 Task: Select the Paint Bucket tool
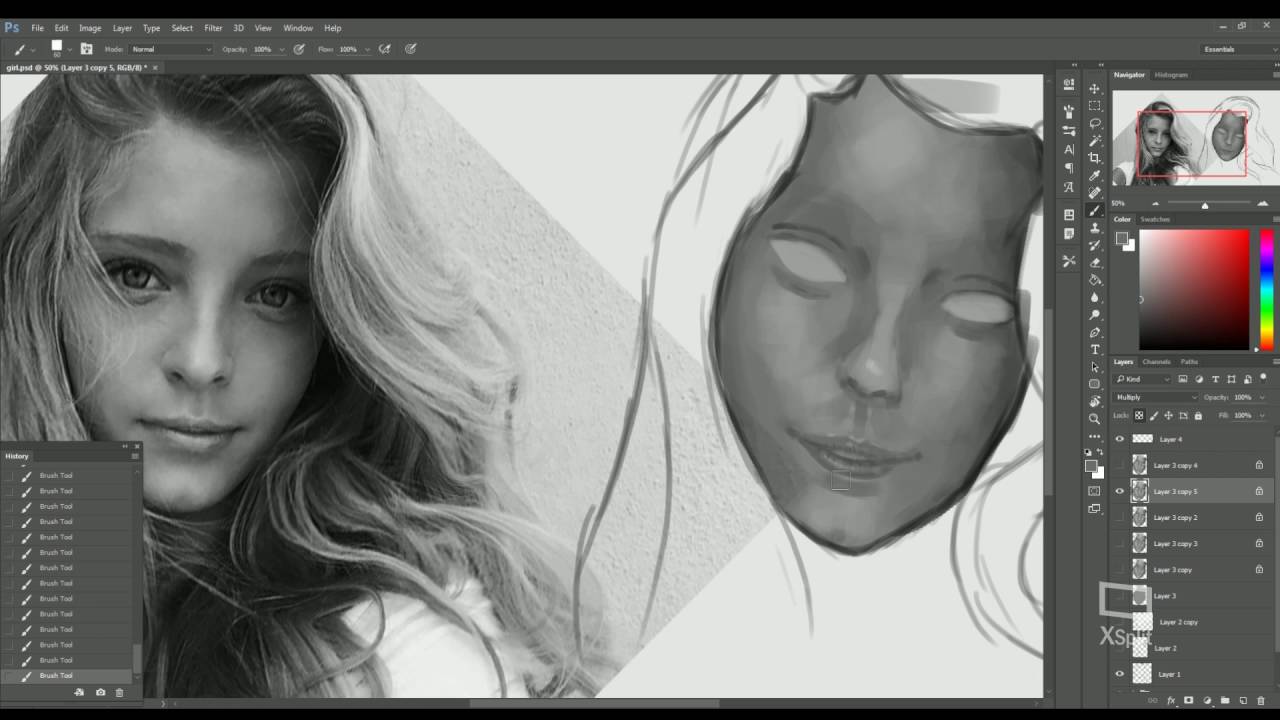(x=1095, y=280)
